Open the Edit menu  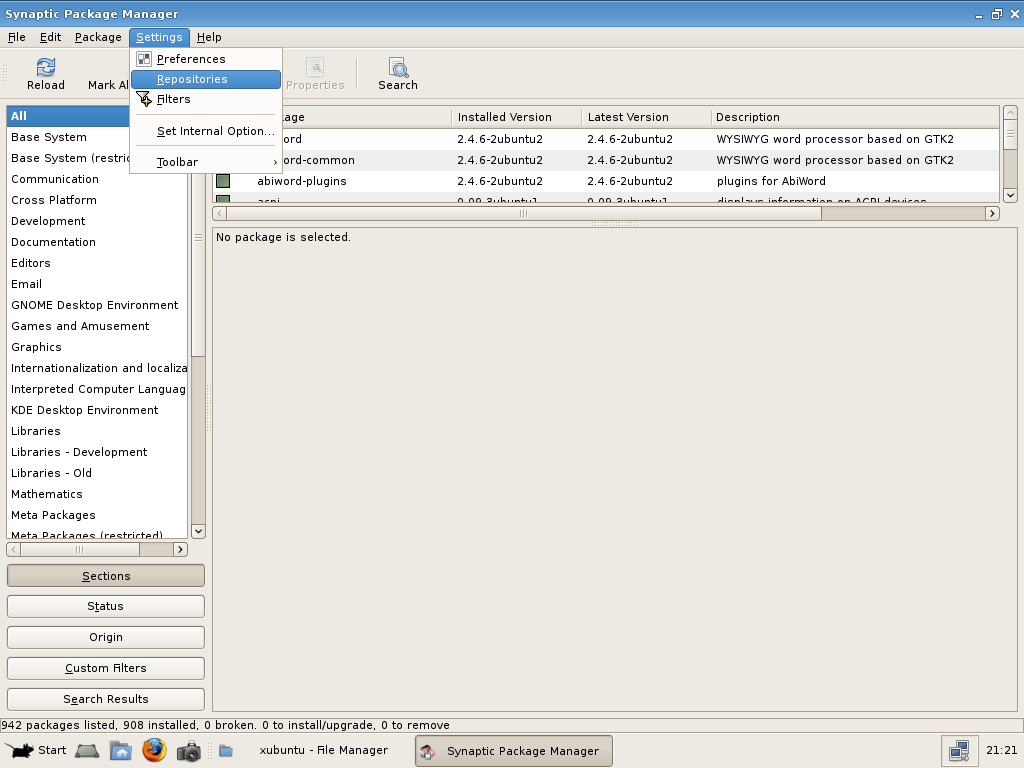pos(50,37)
